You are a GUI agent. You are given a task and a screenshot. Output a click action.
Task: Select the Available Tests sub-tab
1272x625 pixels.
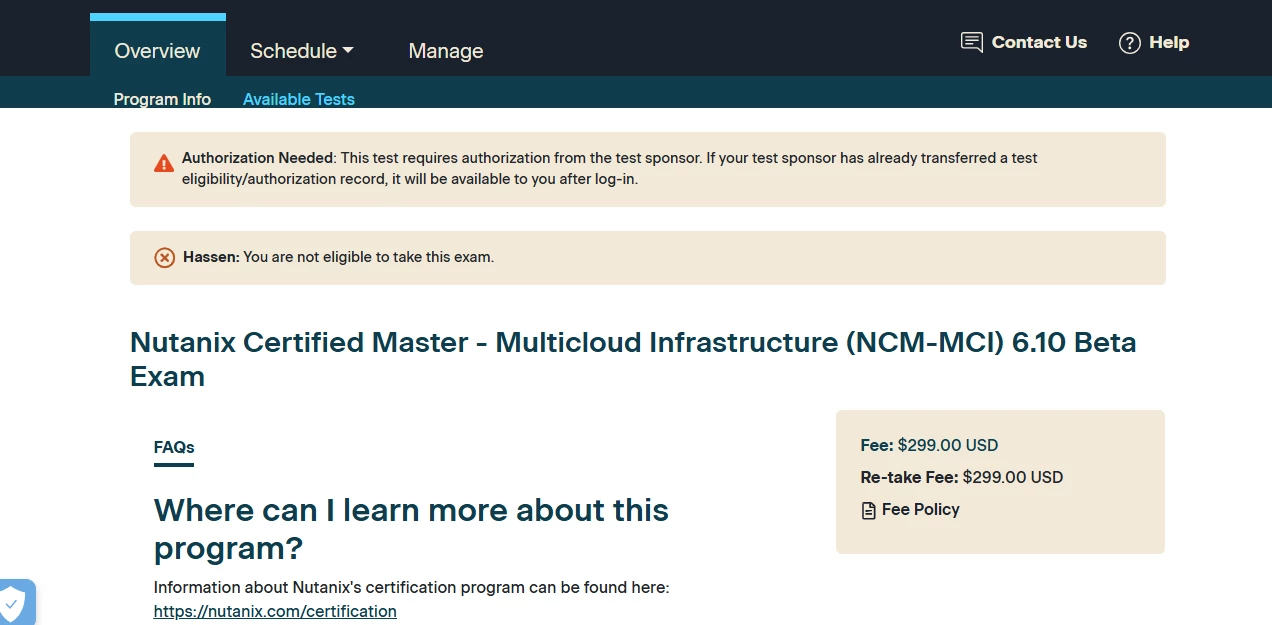tap(299, 99)
